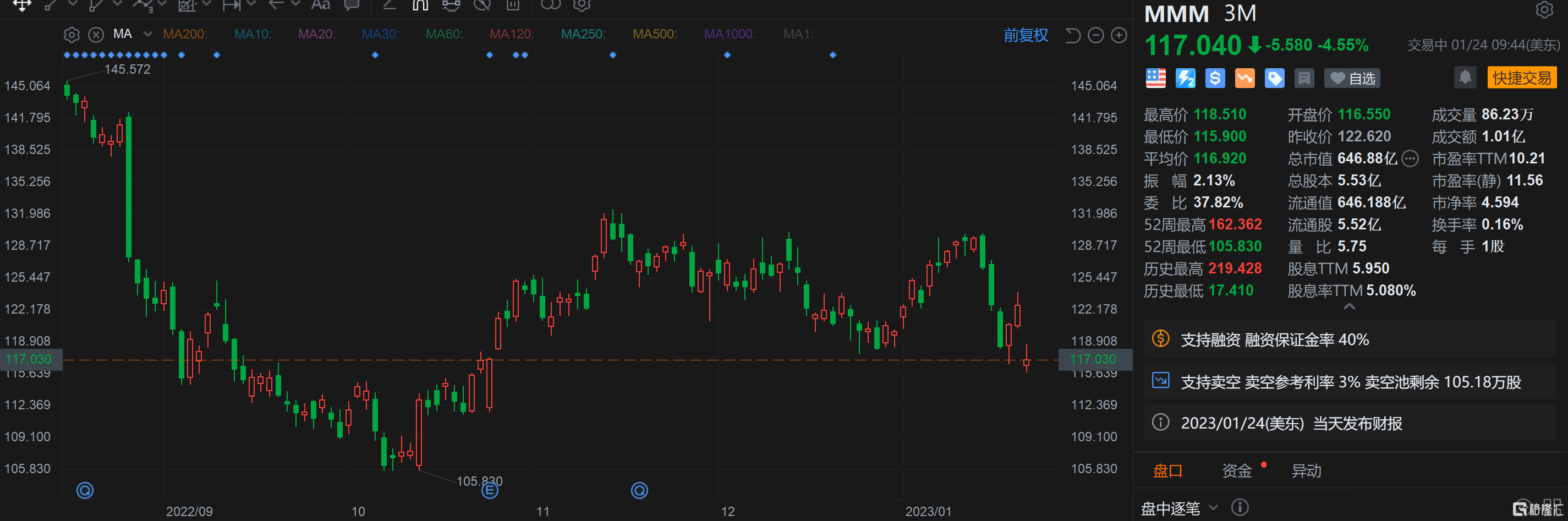
Task: Click the locked-drawing sync icon in toolbar
Action: coord(451,5)
